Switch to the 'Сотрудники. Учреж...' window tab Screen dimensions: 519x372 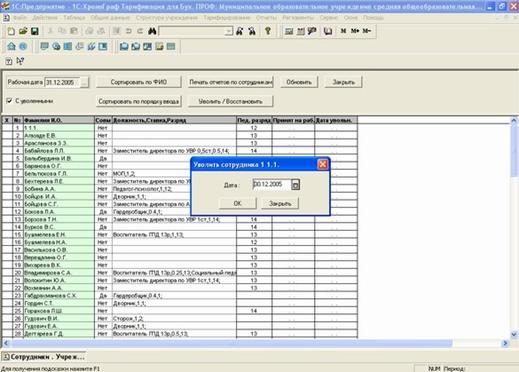tap(44, 357)
